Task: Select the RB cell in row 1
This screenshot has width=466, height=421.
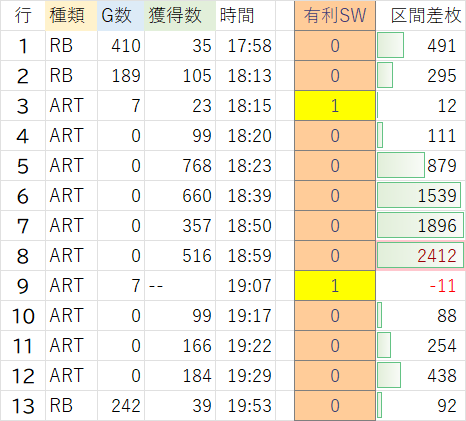Action: point(71,46)
